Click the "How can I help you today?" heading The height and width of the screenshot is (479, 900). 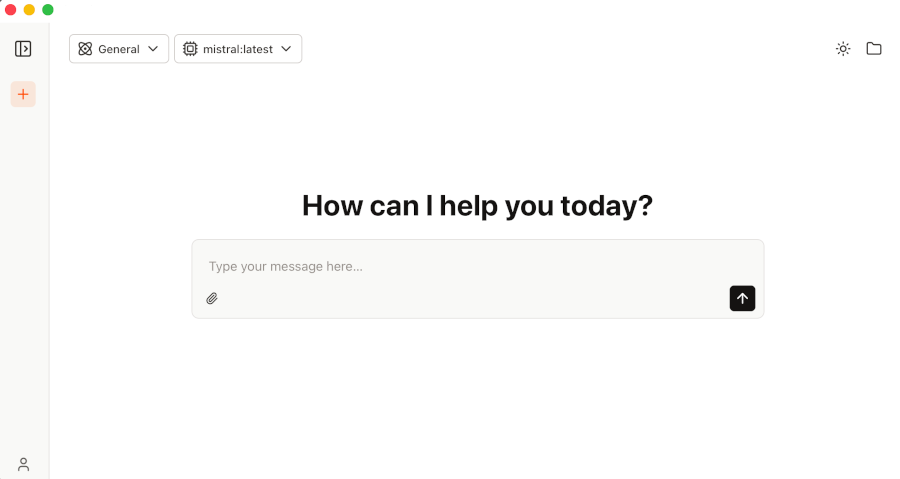coord(477,206)
